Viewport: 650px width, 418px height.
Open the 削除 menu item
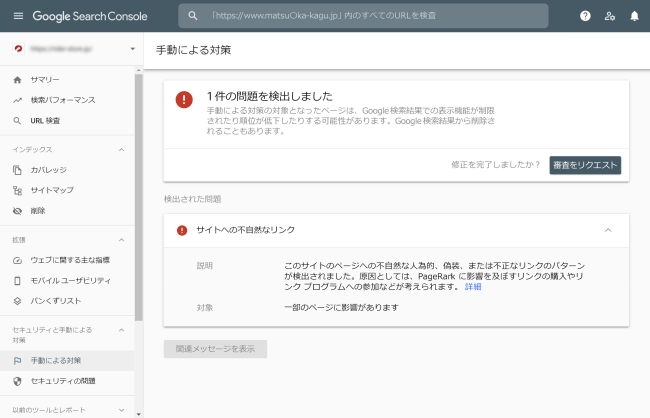(38, 211)
